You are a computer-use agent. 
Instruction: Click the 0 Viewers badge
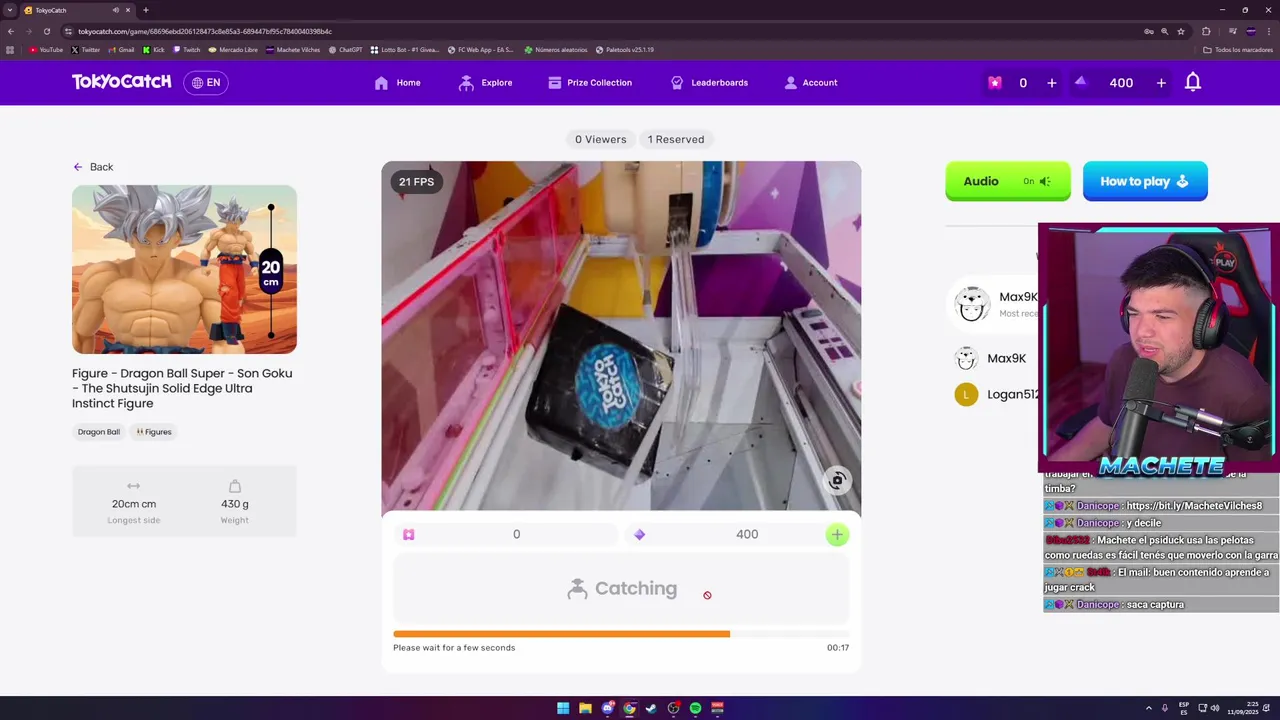point(600,139)
